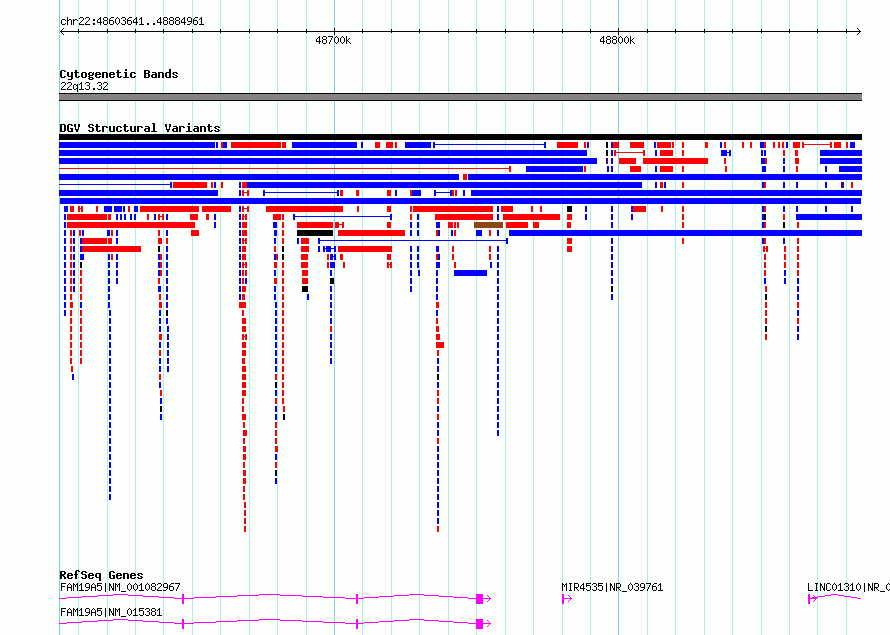This screenshot has width=890, height=635.
Task: Click the 48800k ruler position label
Action: [x=617, y=40]
